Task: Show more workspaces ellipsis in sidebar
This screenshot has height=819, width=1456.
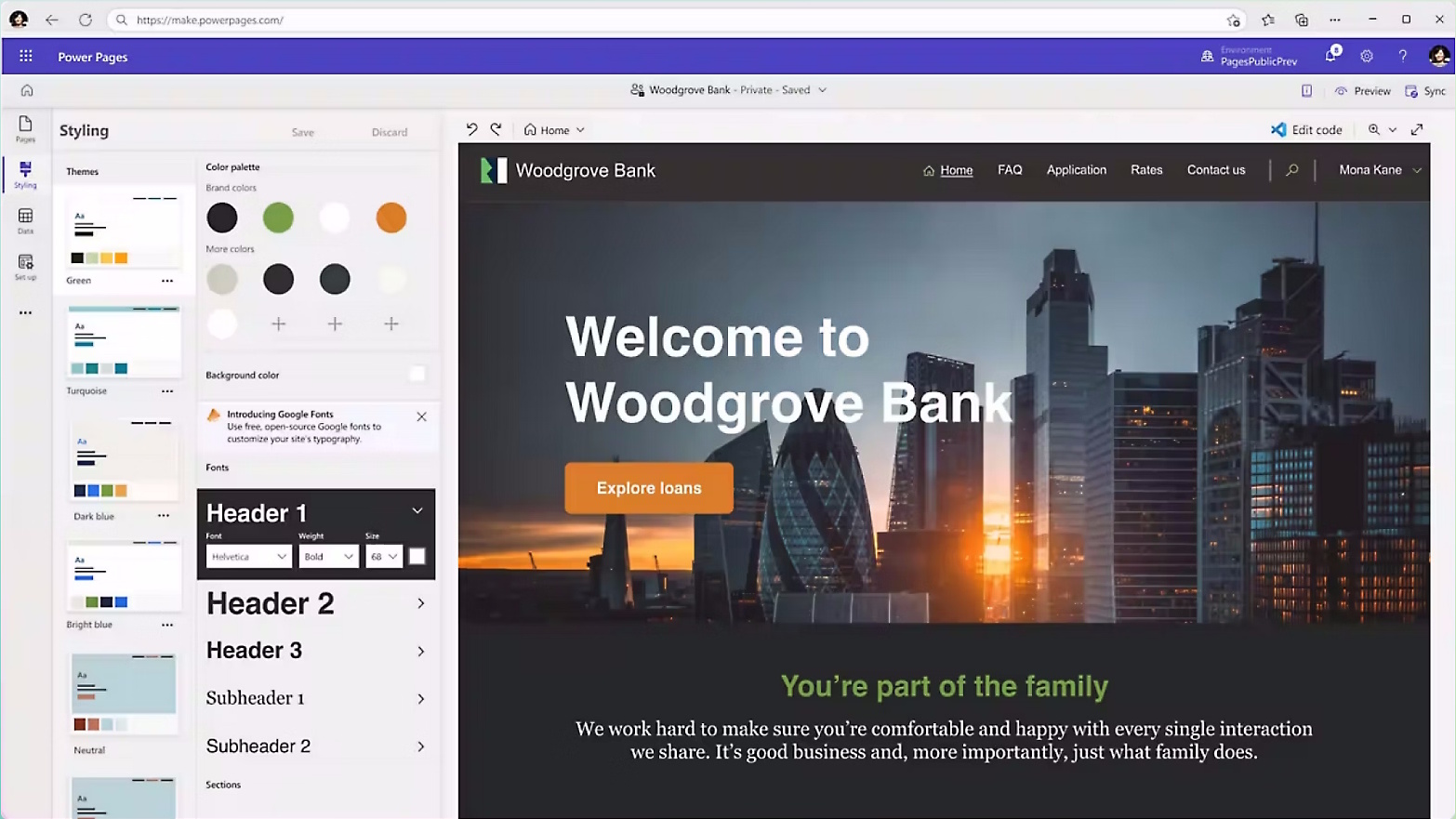Action: [x=25, y=313]
